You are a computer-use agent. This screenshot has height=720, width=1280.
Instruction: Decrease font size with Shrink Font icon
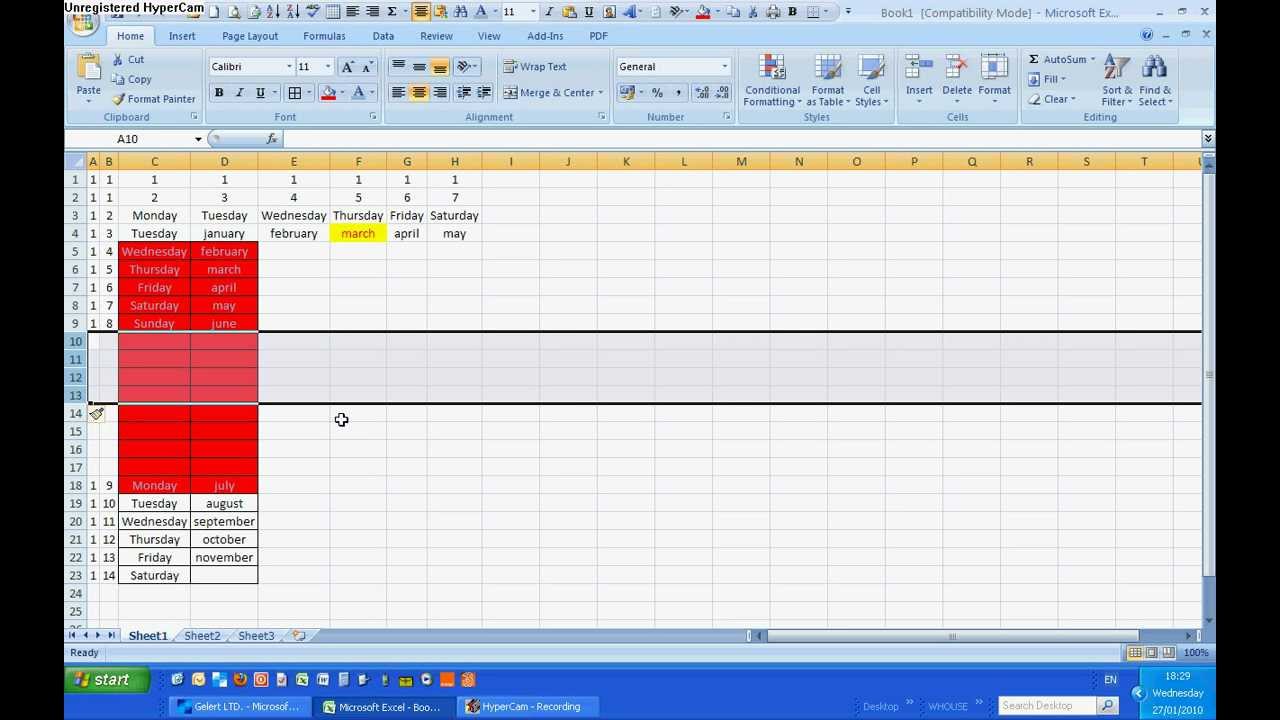(367, 67)
